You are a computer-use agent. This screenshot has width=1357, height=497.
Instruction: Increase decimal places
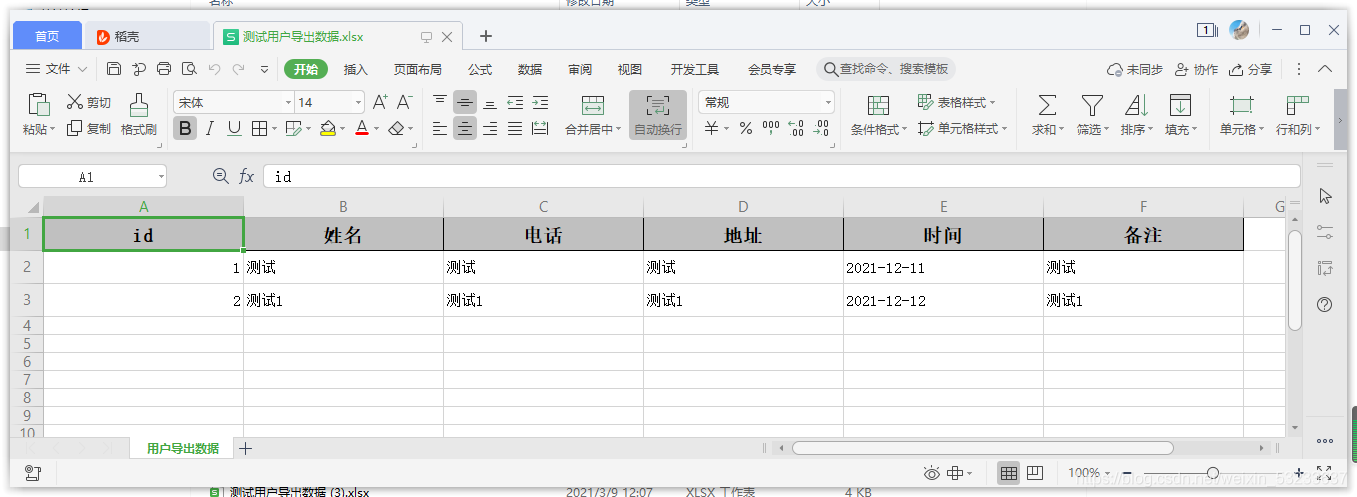click(x=796, y=128)
